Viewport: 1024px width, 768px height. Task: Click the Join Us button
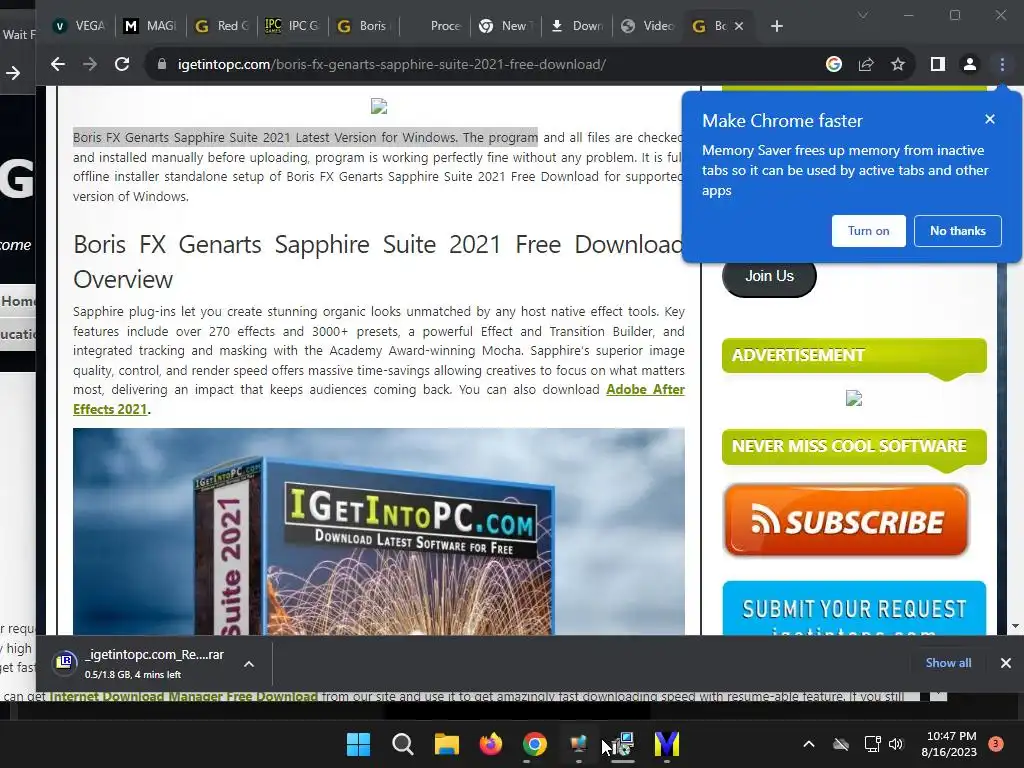pos(769,277)
